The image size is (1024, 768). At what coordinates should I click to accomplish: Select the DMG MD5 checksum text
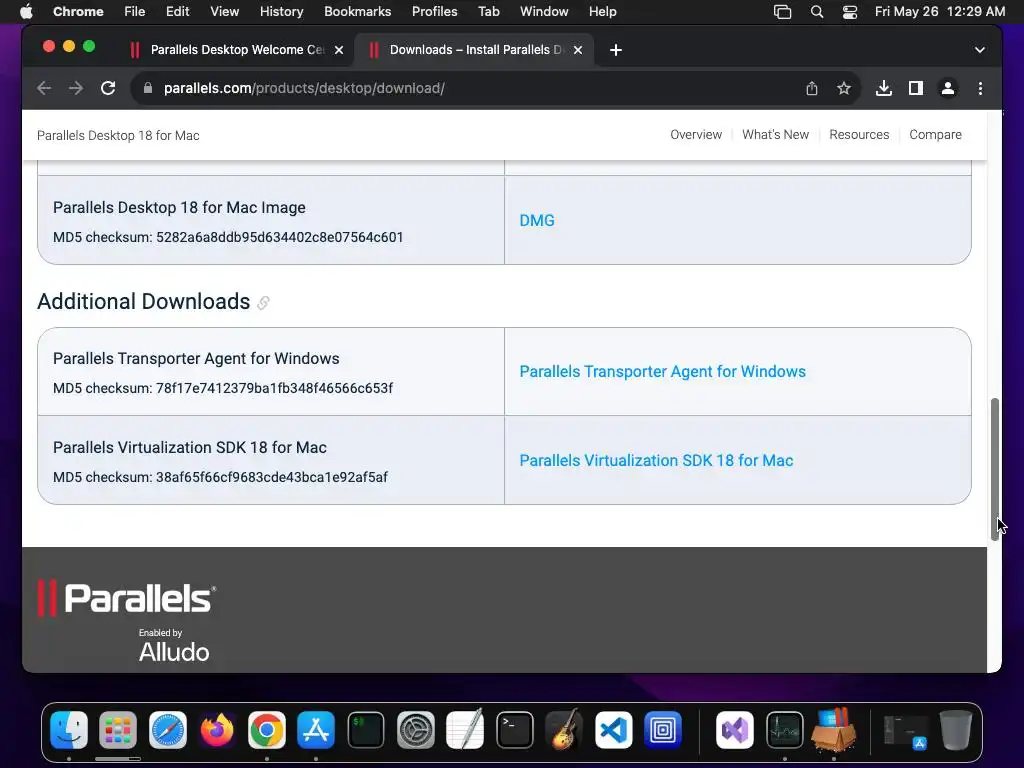click(228, 237)
